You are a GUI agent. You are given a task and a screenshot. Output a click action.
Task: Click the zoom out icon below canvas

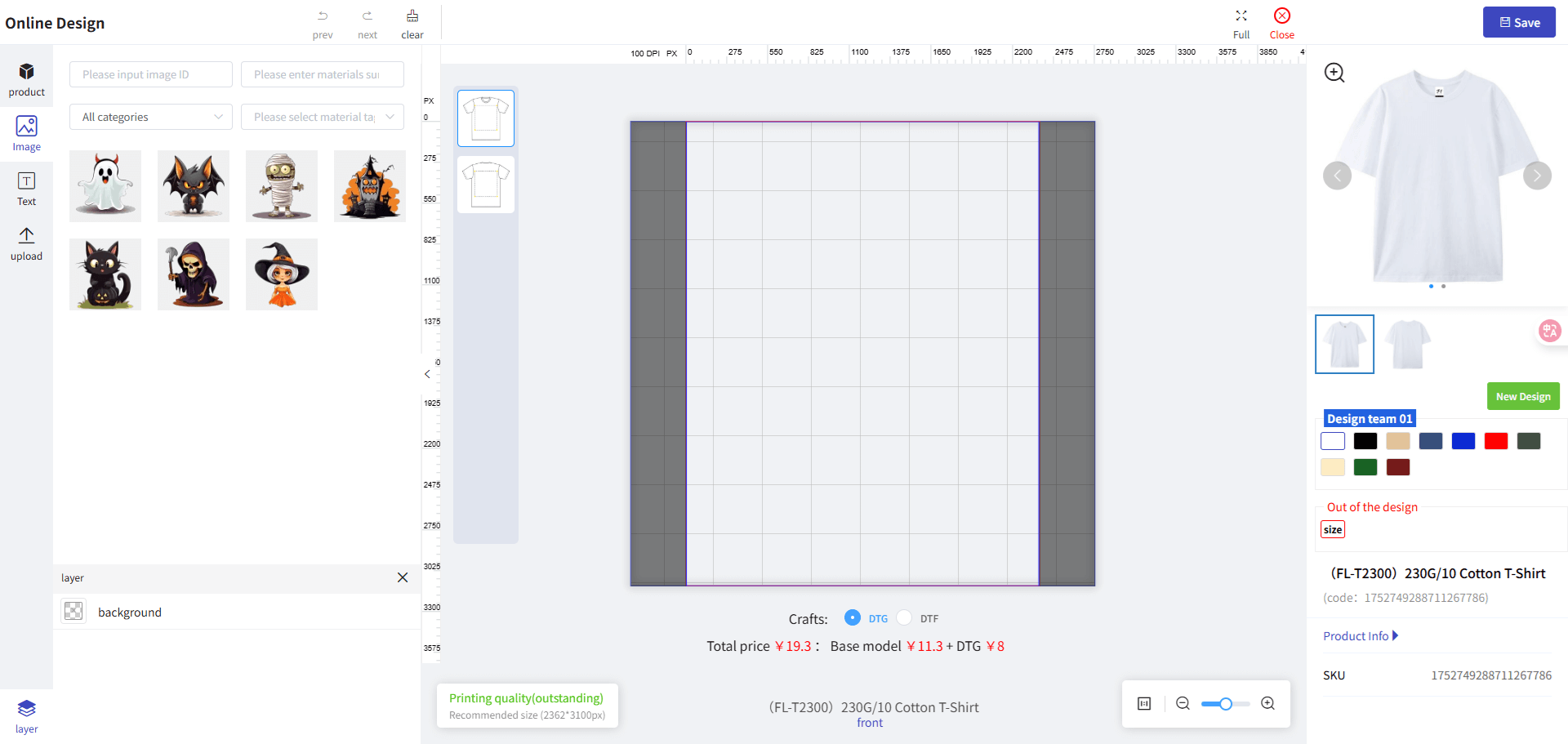[1183, 703]
